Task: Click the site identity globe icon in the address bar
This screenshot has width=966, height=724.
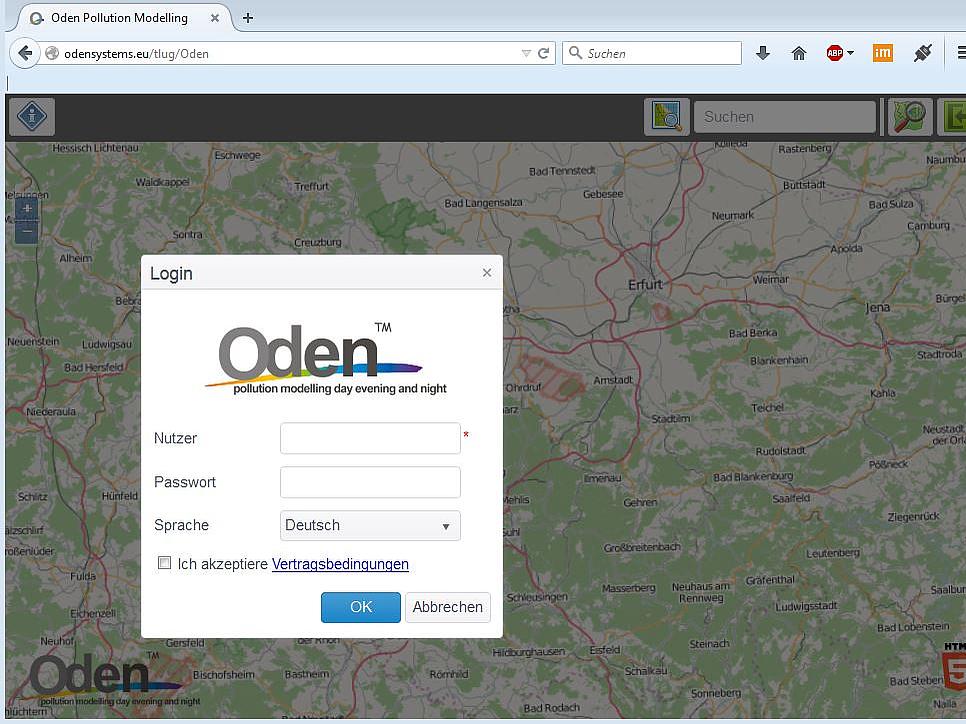Action: (x=52, y=54)
